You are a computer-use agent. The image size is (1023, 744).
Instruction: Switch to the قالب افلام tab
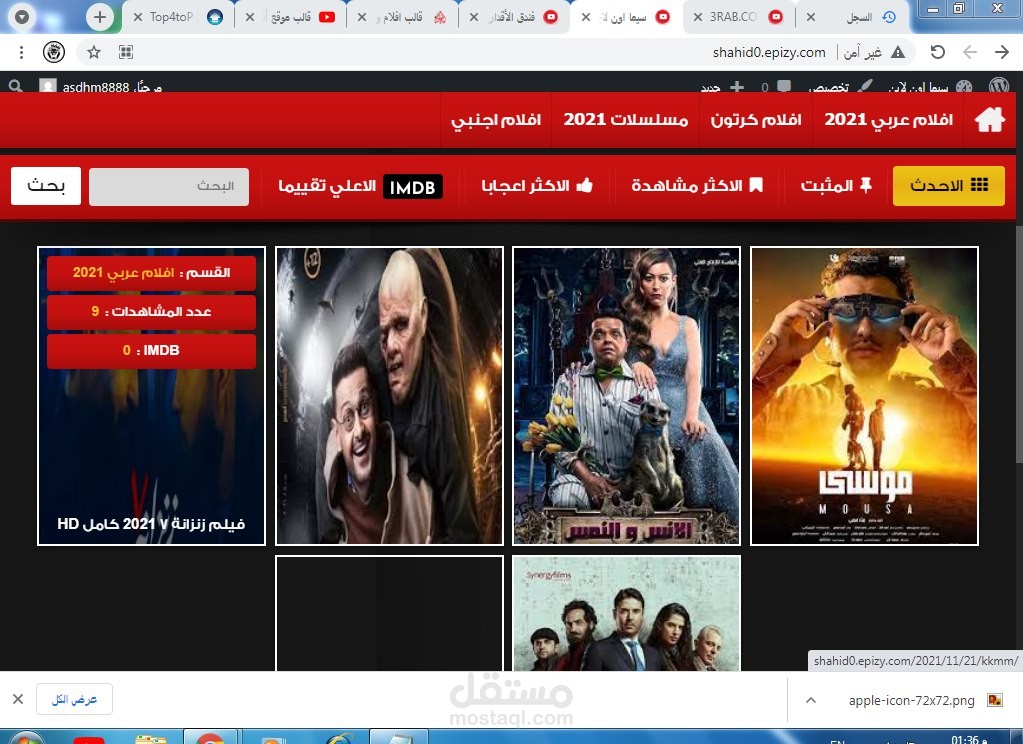point(403,17)
